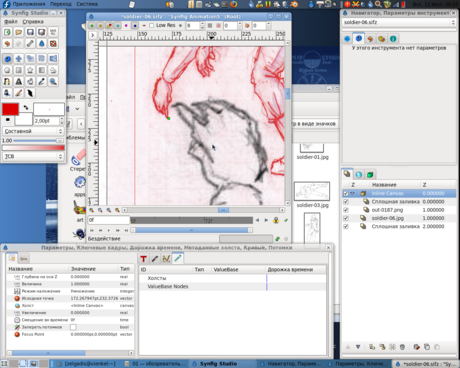Click the onion skin value stepper arrows in the canvas toolbar

[269, 25]
